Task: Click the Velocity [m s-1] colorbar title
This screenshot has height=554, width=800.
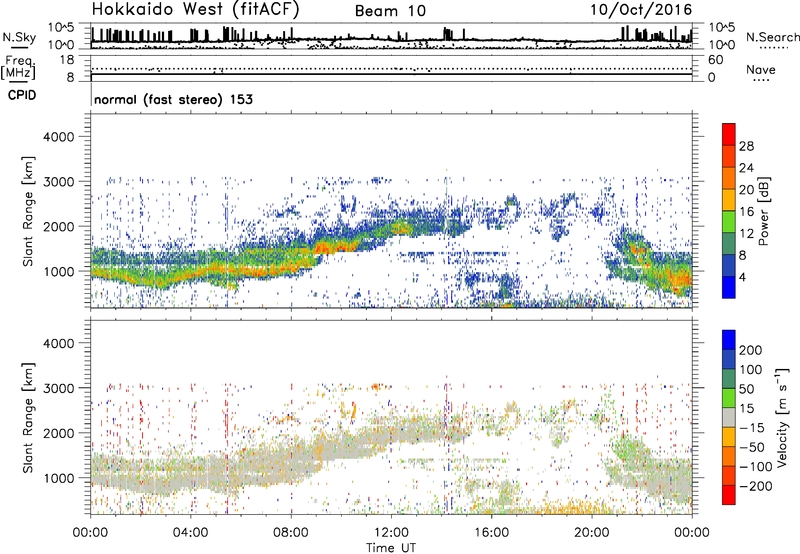Action: pyautogui.click(x=782, y=417)
